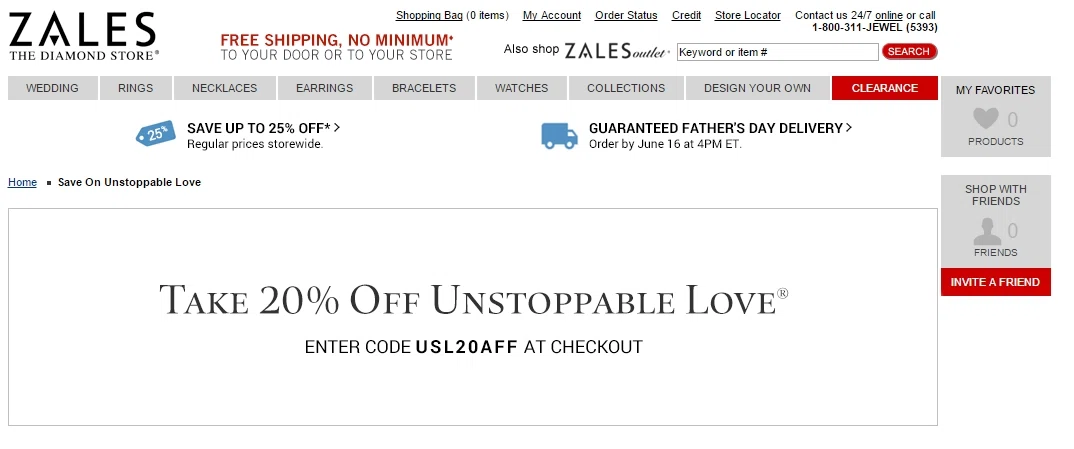
Task: Open the Wedding menu
Action: click(x=52, y=88)
